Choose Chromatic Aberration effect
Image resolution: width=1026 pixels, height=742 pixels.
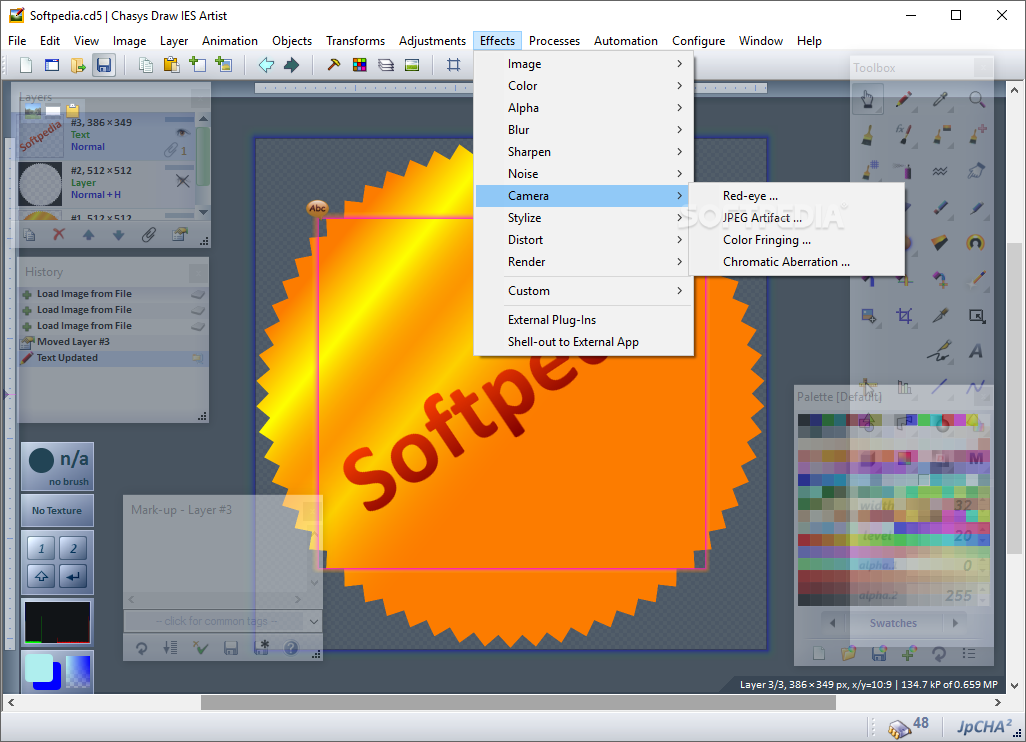coord(796,262)
